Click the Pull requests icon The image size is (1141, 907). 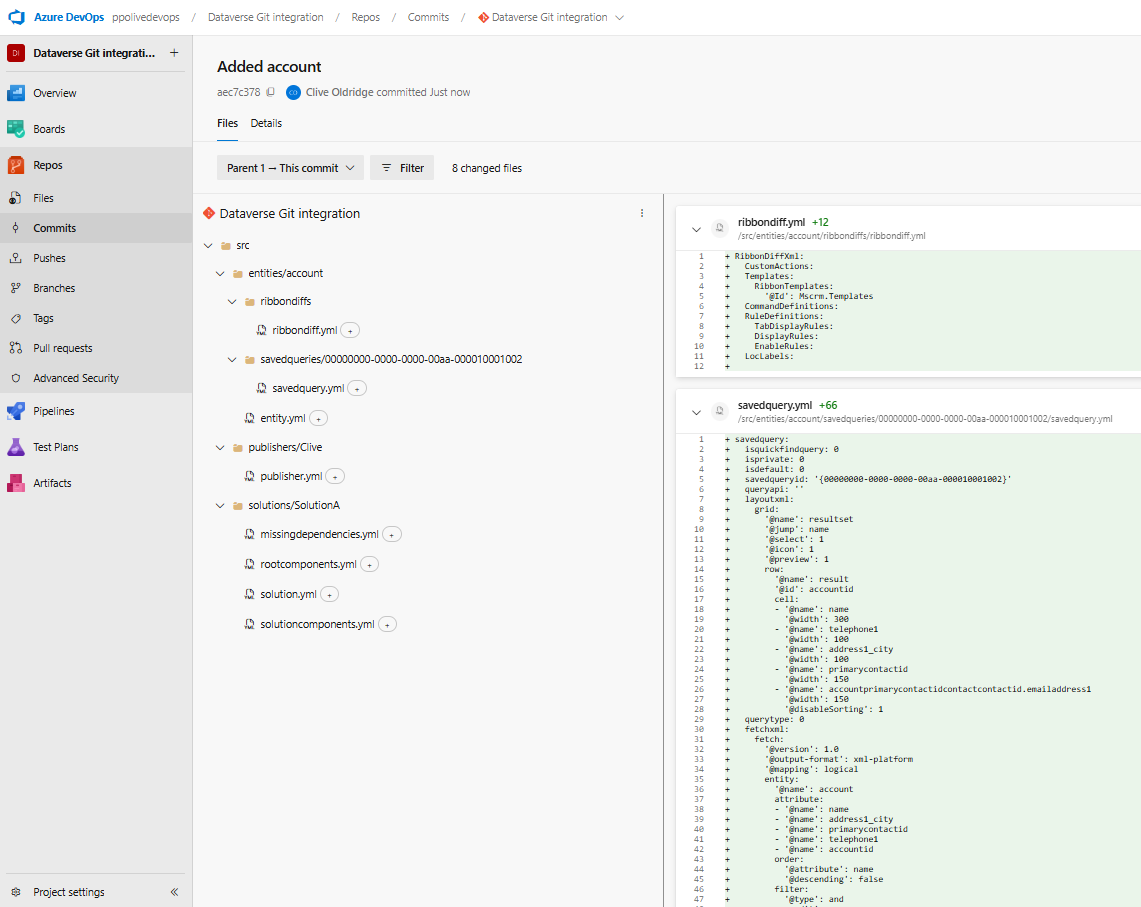[x=15, y=348]
